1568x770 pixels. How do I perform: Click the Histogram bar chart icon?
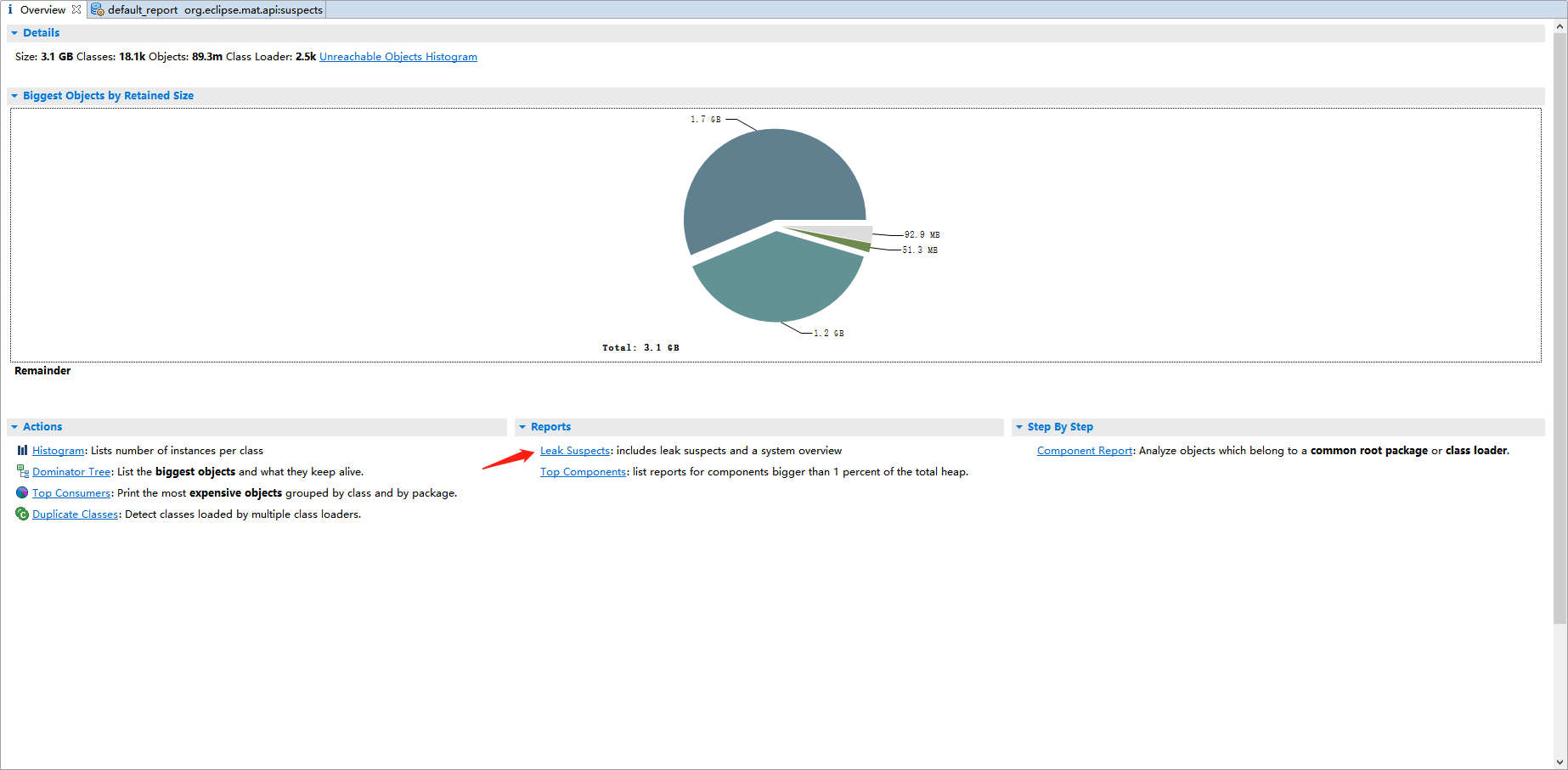[22, 450]
